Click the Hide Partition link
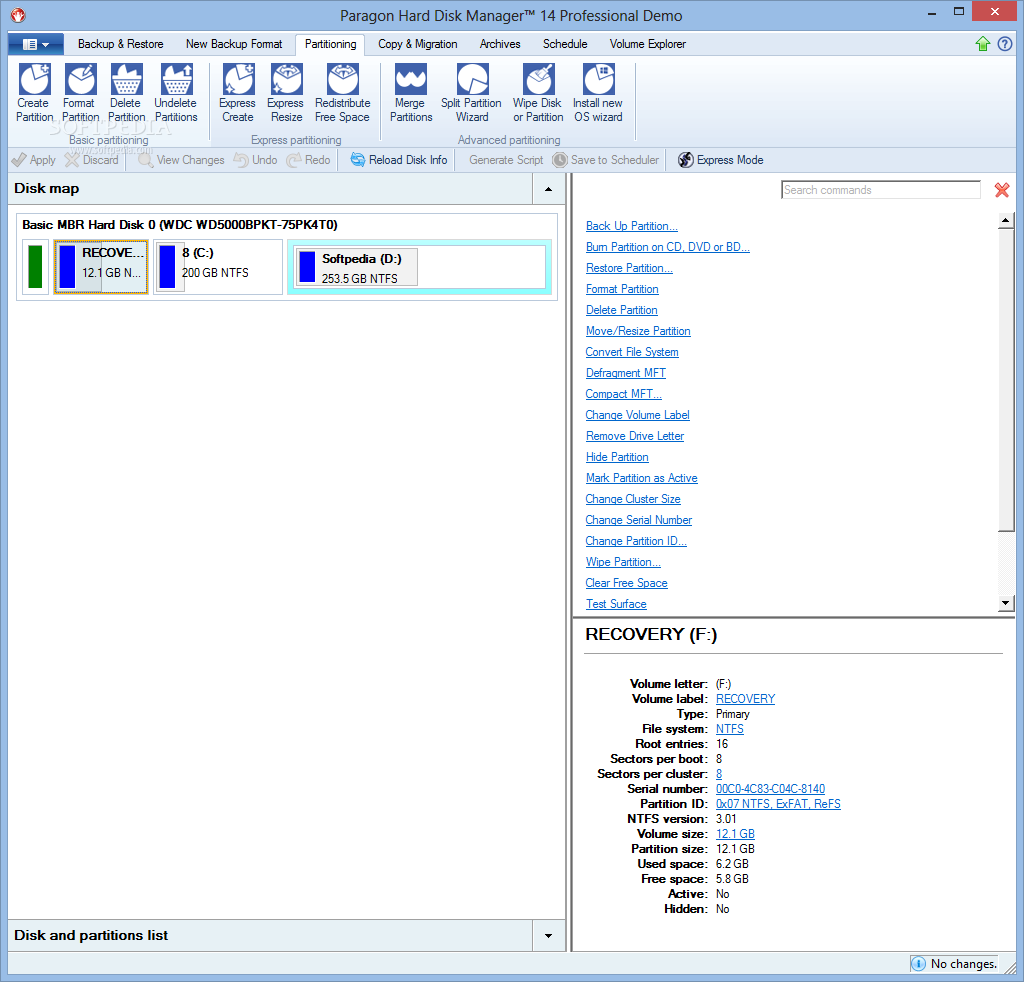 point(617,457)
